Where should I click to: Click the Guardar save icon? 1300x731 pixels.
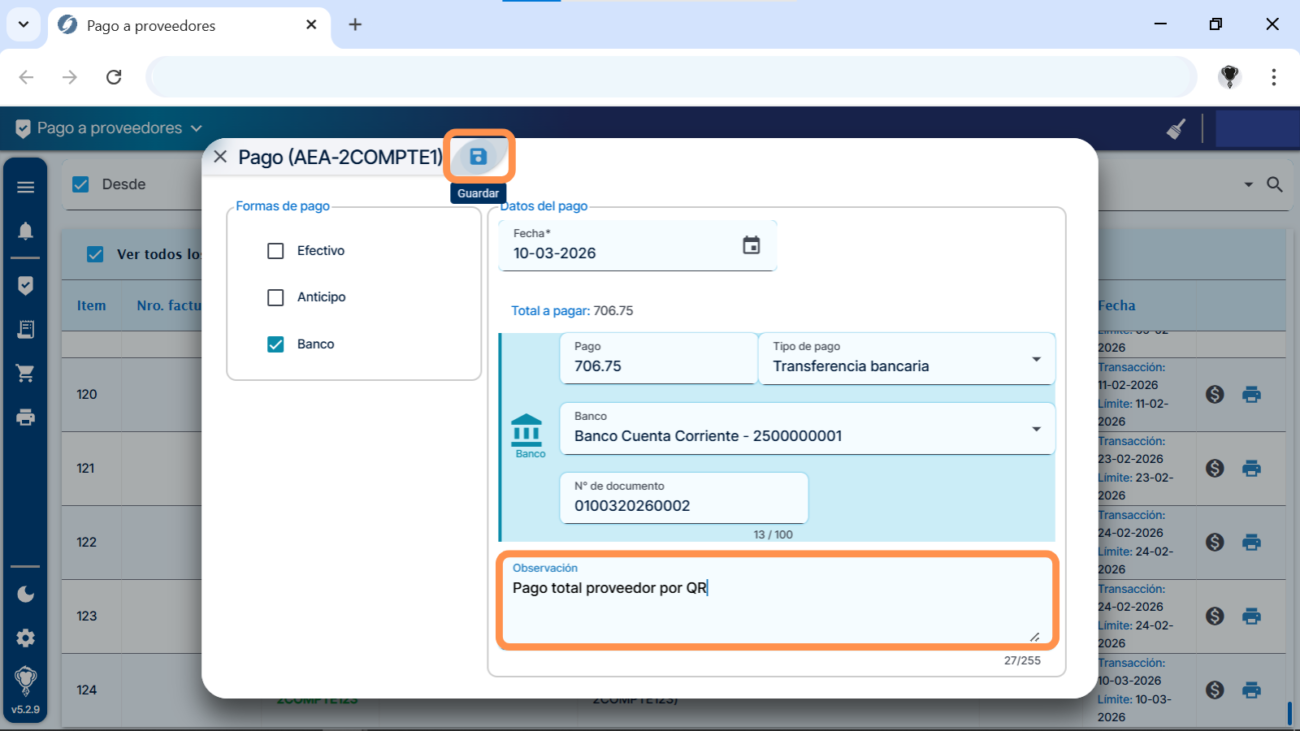(478, 156)
